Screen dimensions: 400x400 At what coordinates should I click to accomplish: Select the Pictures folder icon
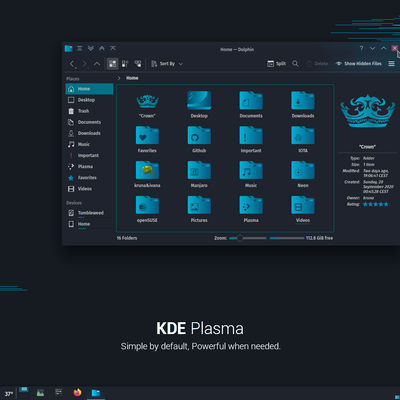click(x=199, y=205)
